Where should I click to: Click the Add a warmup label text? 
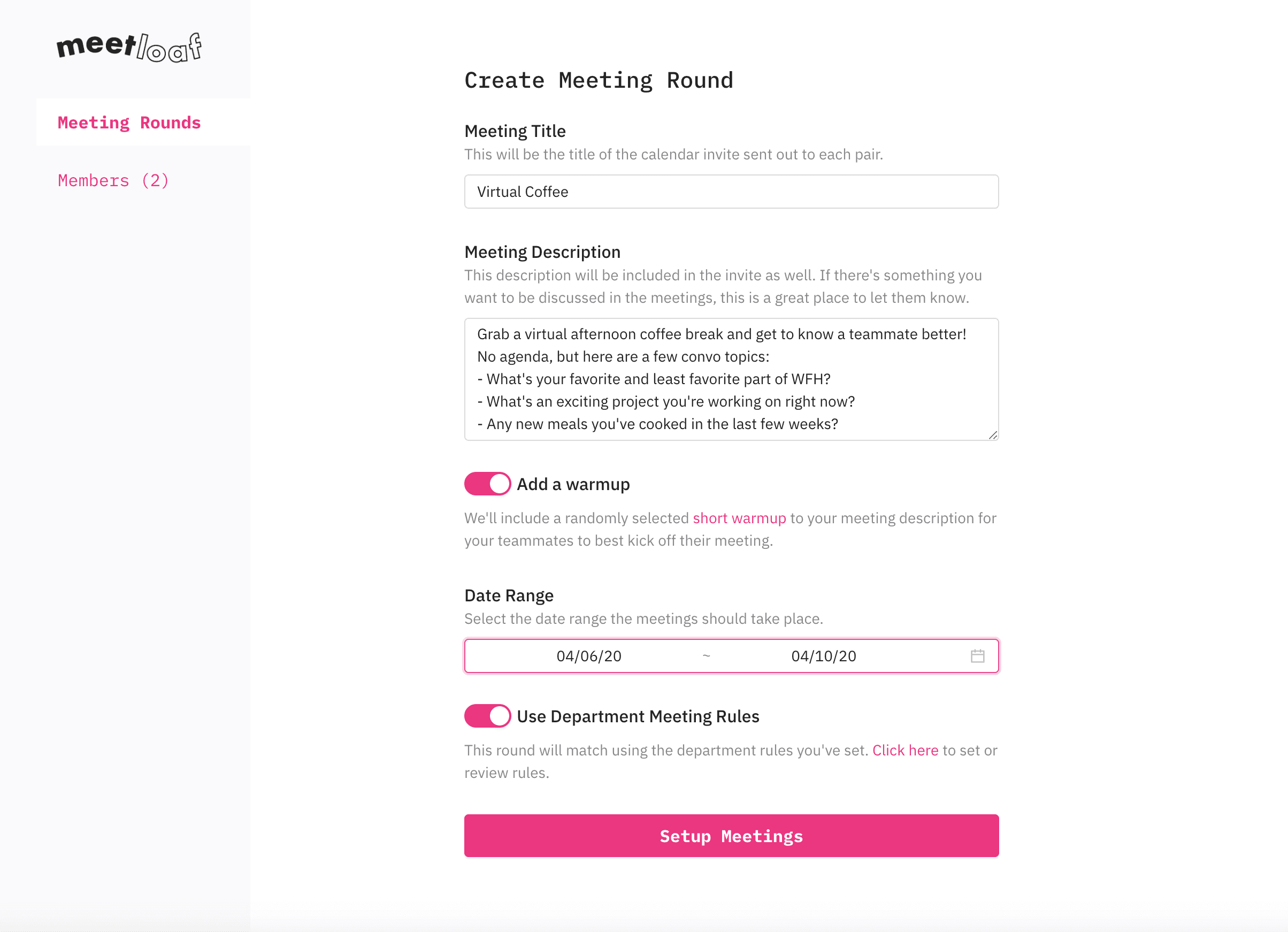pyautogui.click(x=573, y=484)
